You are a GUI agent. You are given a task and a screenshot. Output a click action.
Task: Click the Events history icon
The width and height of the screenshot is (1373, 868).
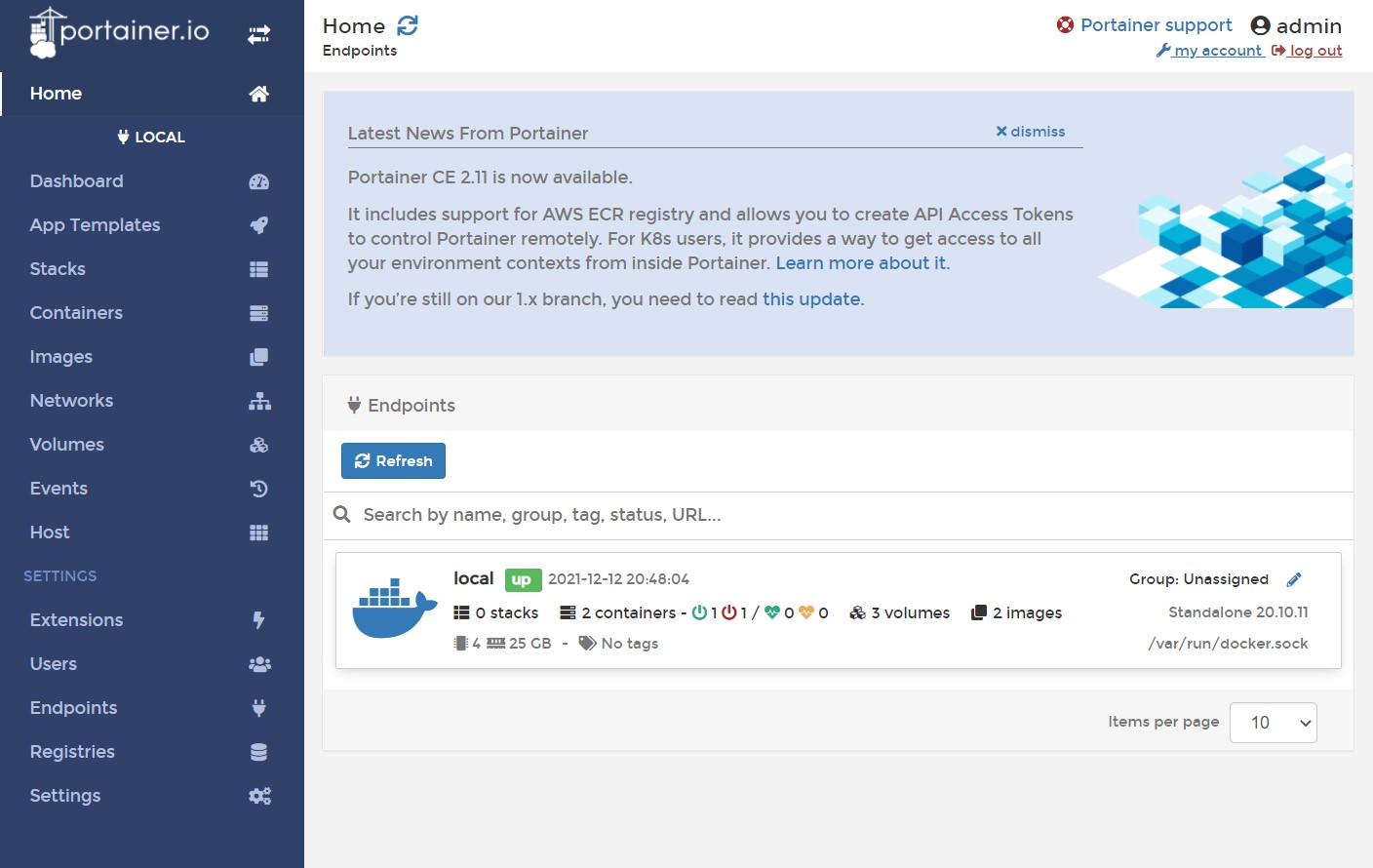click(258, 489)
